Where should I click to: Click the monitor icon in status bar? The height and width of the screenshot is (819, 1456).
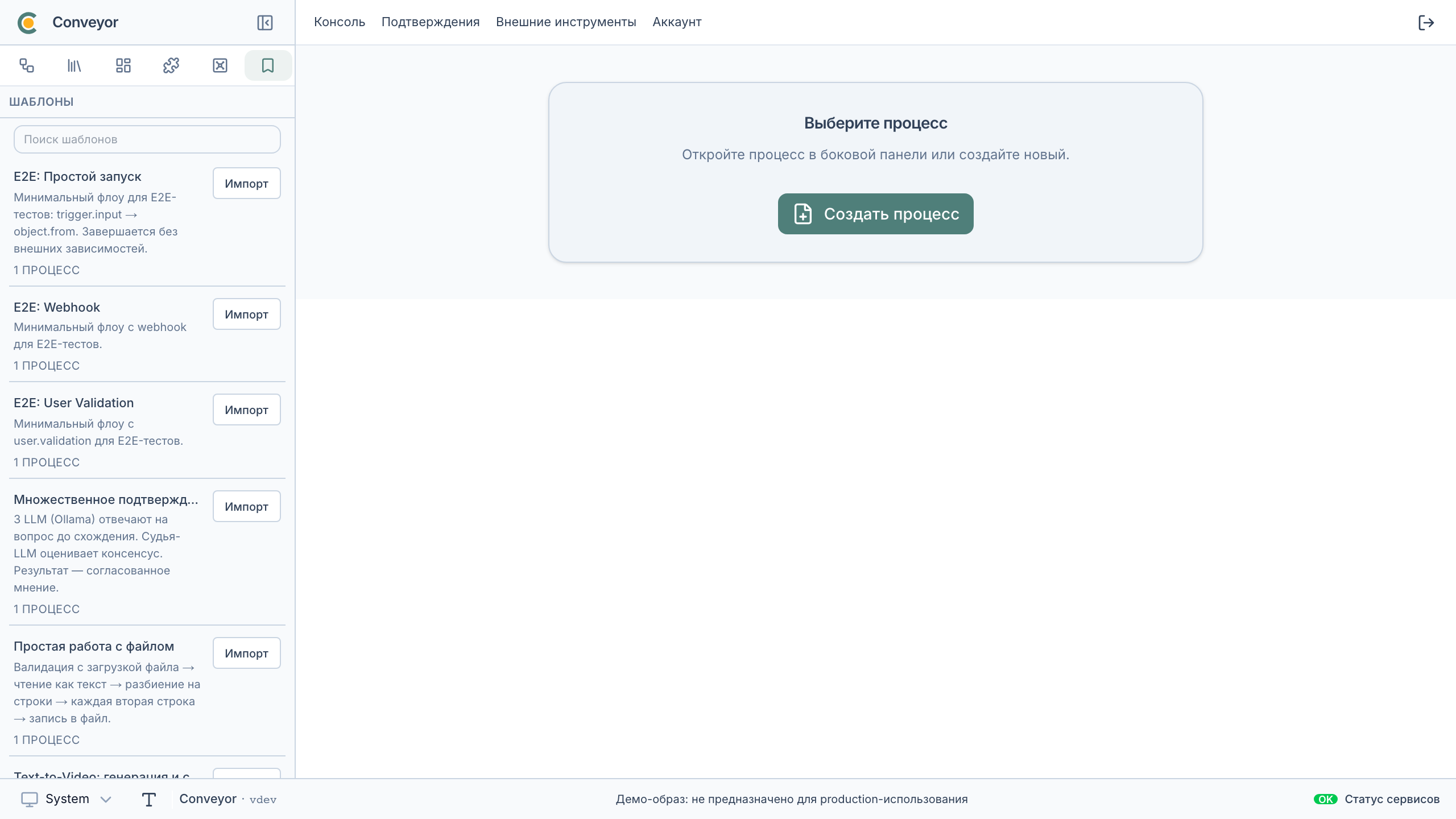(x=30, y=799)
